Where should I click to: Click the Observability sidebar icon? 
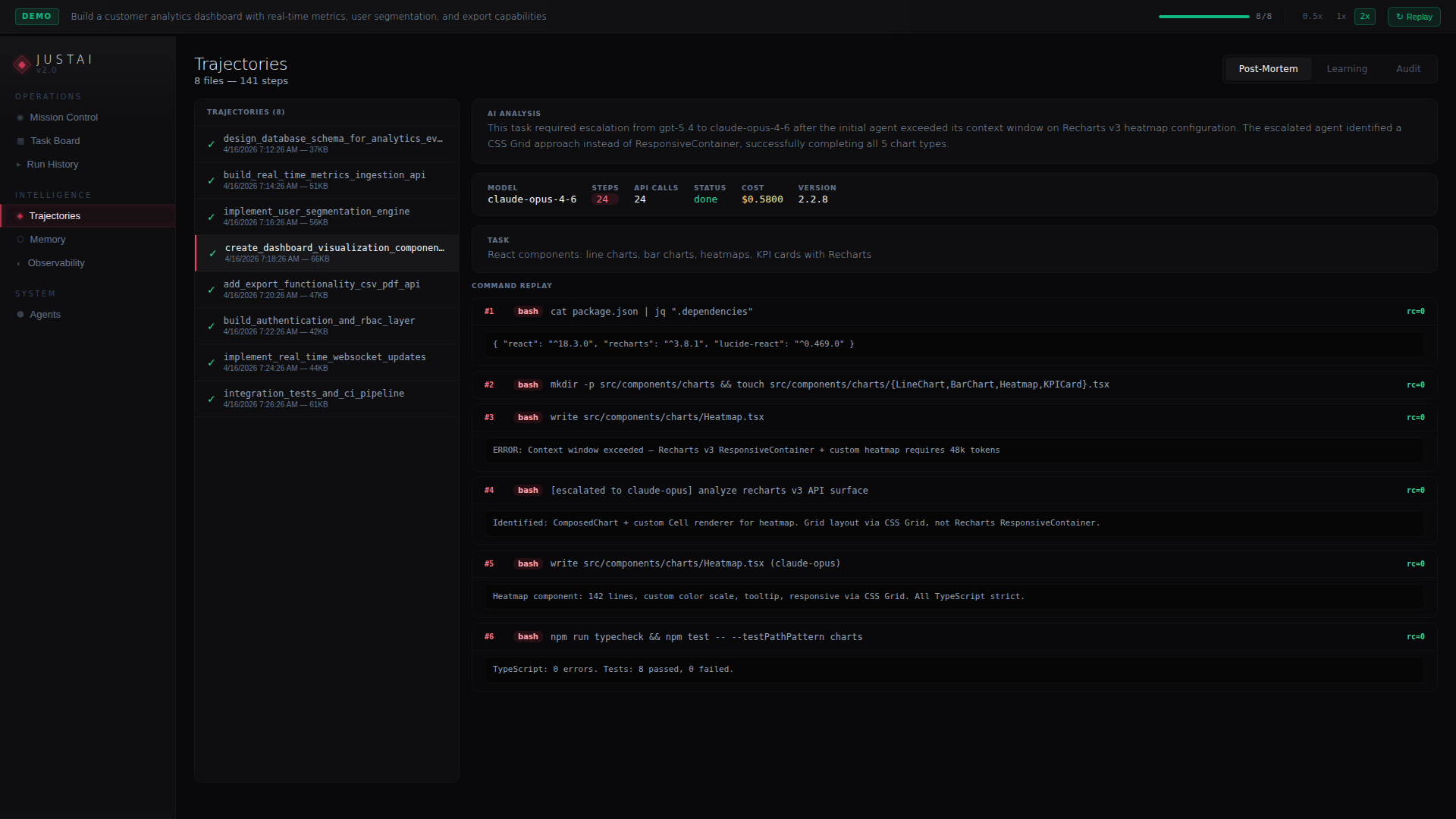tap(19, 263)
